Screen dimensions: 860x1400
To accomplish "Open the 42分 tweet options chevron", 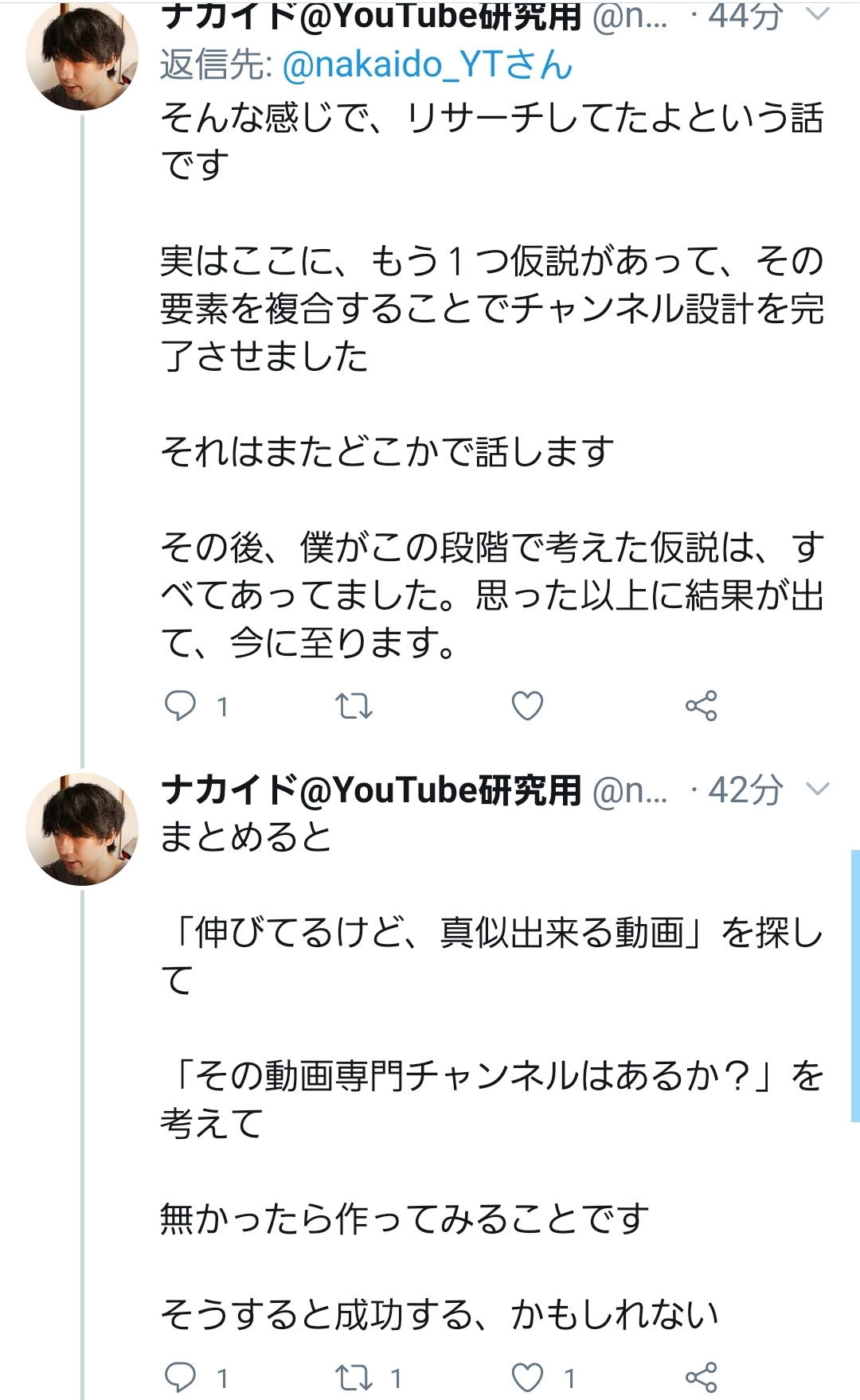I will click(818, 789).
